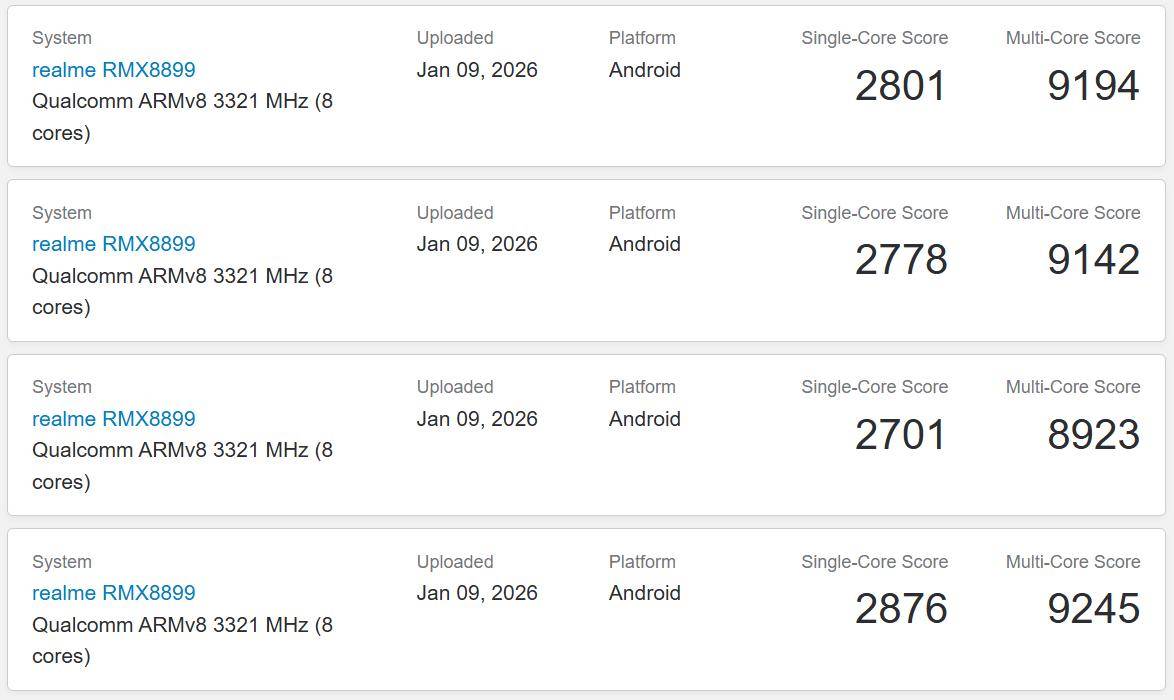This screenshot has height=700, width=1174.
Task: Click the 8923 multi-core score
Action: tap(1093, 435)
